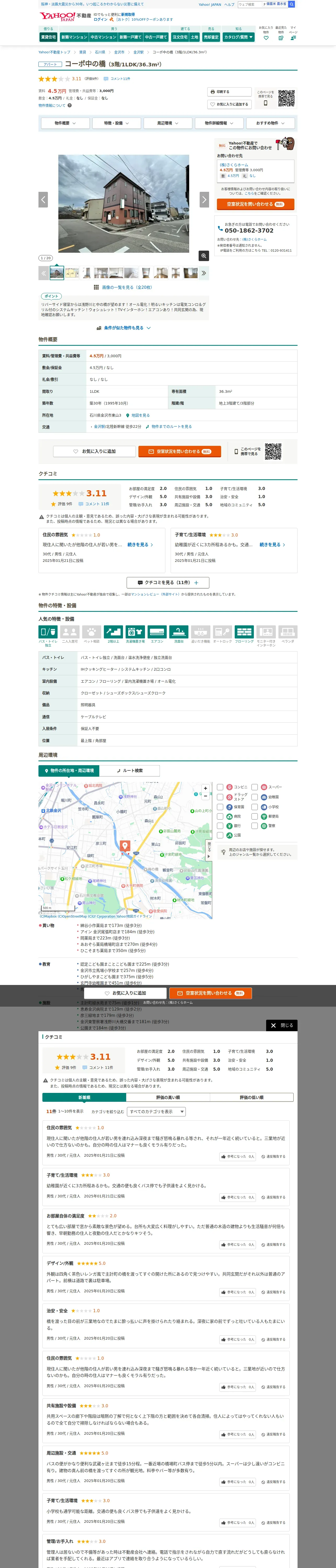This screenshot has width=336, height=1568.
Task: Open the お気に入り物件 heart icon in the header
Action: pos(266,38)
